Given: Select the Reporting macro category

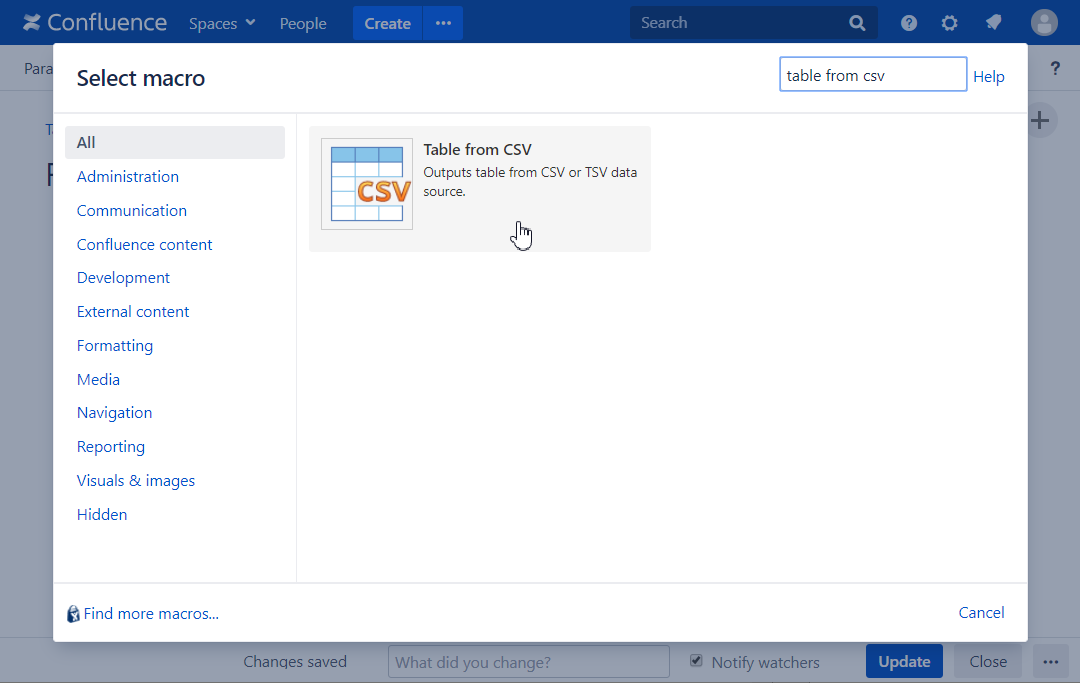Looking at the screenshot, I should coord(111,447).
